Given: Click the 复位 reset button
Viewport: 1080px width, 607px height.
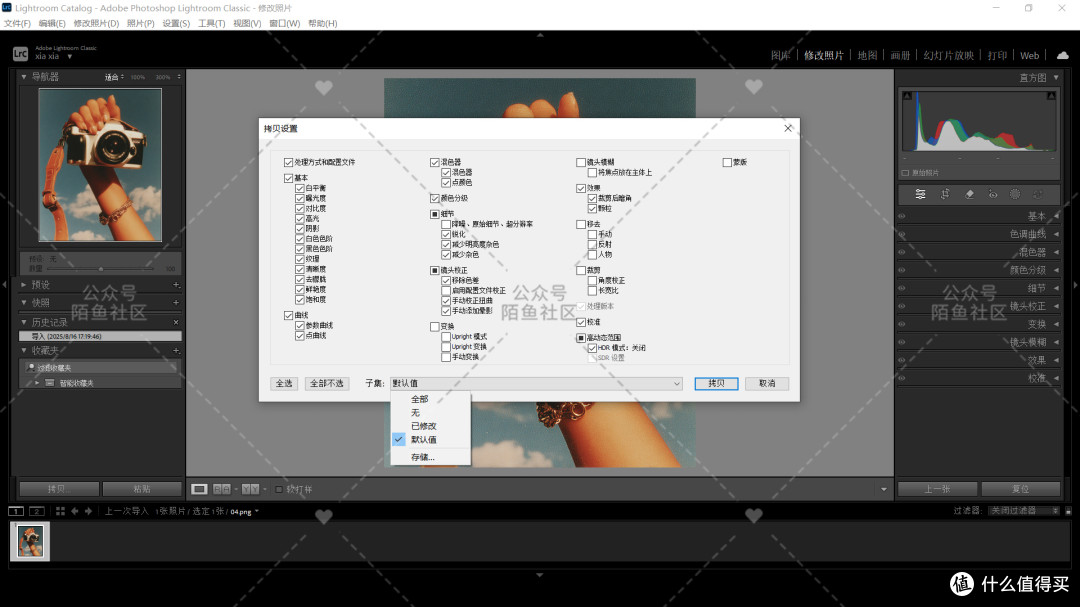Looking at the screenshot, I should 1021,488.
